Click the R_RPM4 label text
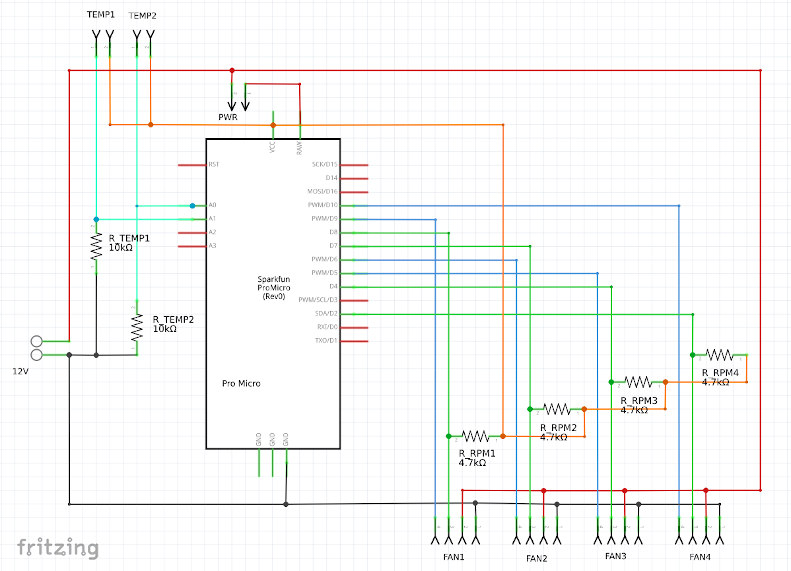 (x=720, y=373)
